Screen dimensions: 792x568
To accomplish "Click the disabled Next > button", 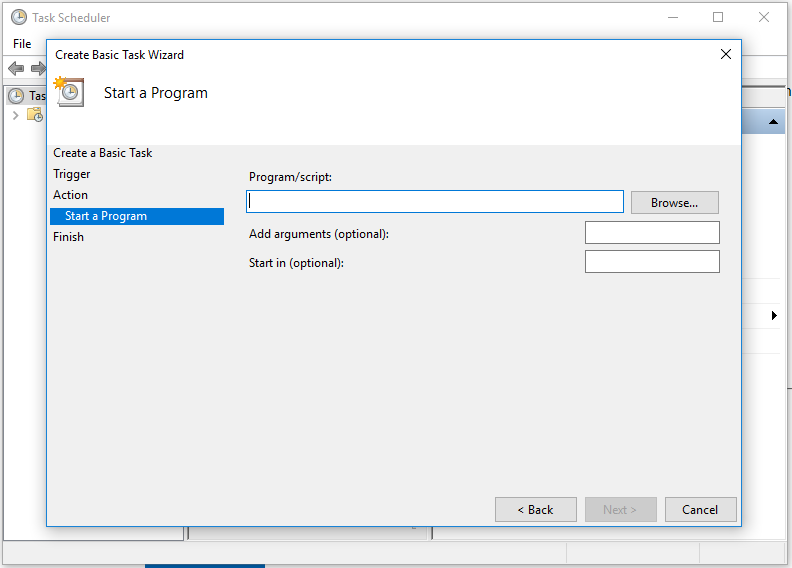I will (x=620, y=509).
